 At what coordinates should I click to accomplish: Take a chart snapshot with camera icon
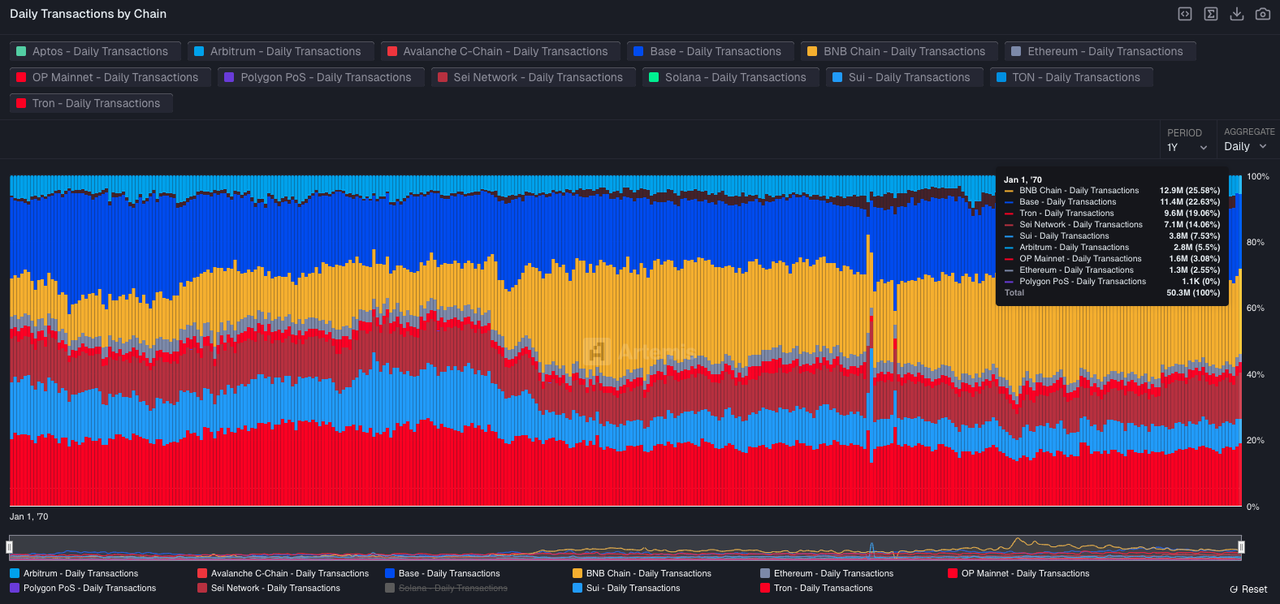click(x=1263, y=14)
